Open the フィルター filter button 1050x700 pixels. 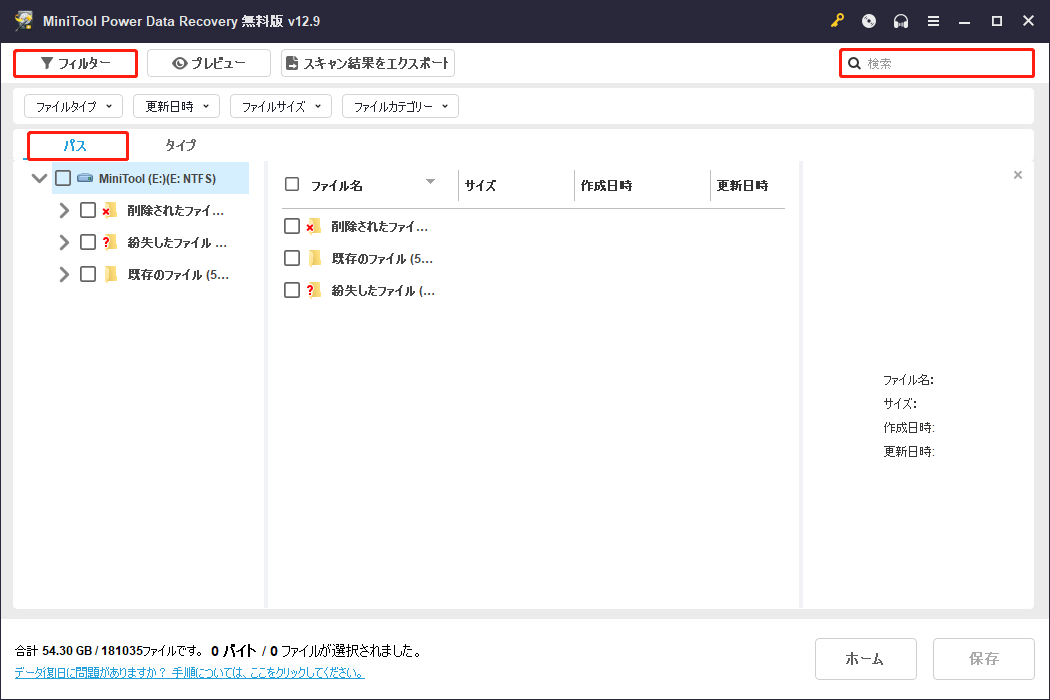point(76,63)
